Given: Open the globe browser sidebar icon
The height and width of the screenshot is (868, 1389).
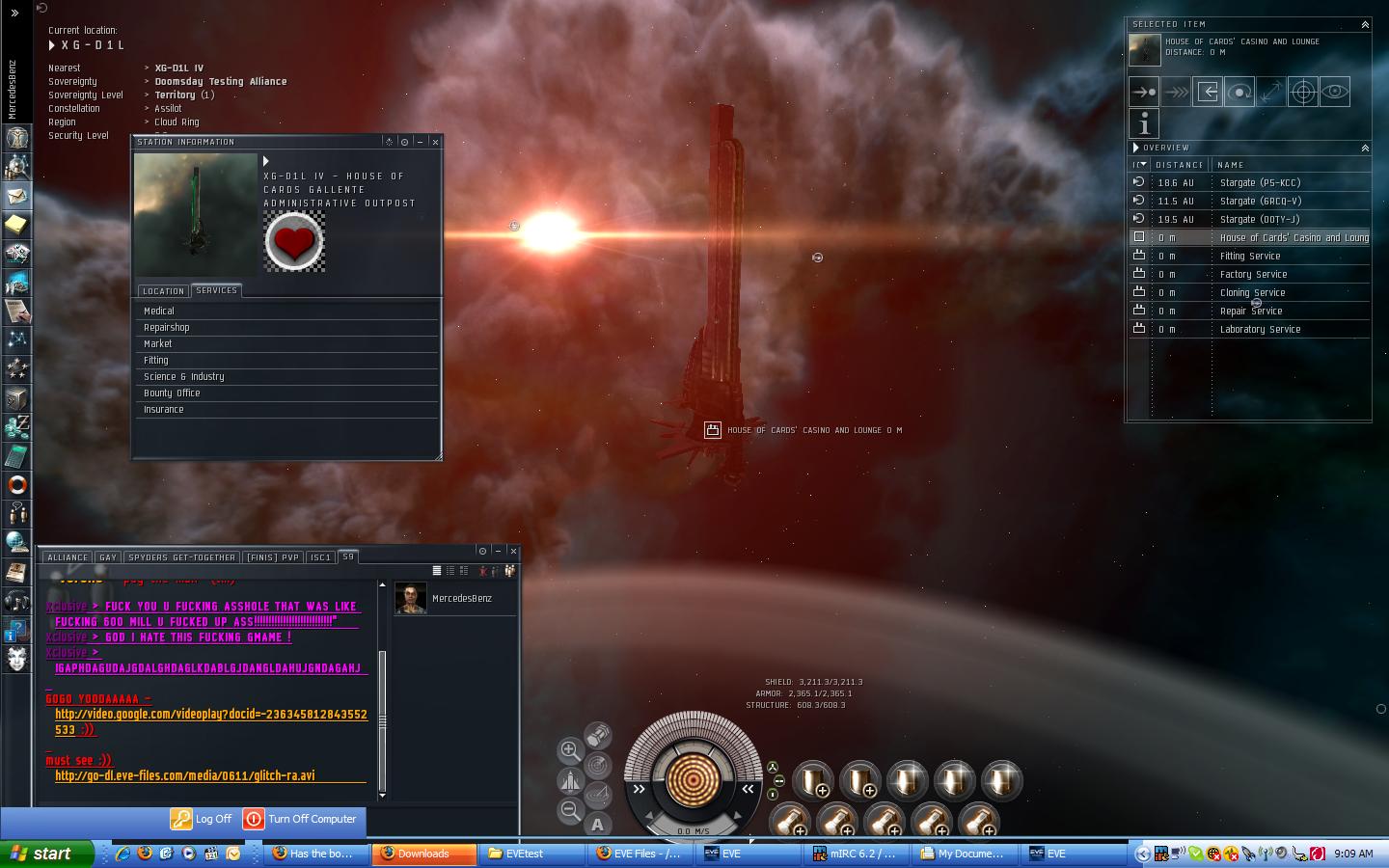Looking at the screenshot, I should tap(16, 542).
